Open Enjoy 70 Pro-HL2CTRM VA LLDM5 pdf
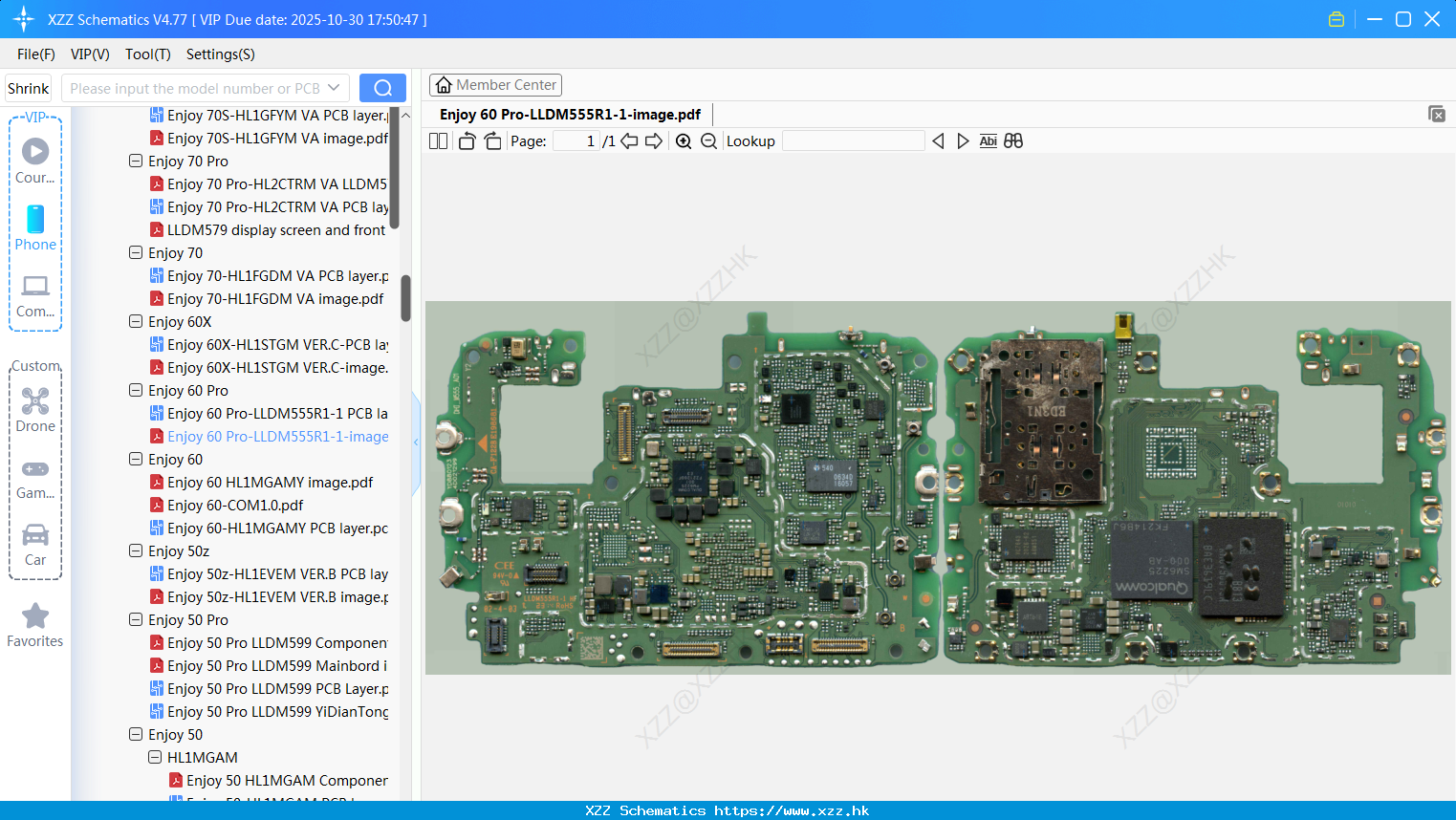Screen dimensions: 1456x820 pos(269,183)
